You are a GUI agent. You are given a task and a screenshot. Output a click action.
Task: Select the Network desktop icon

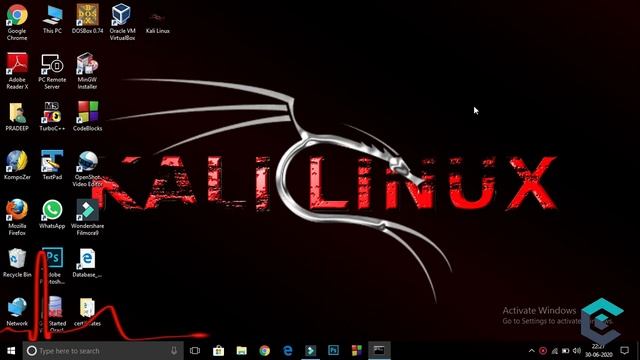point(17,311)
